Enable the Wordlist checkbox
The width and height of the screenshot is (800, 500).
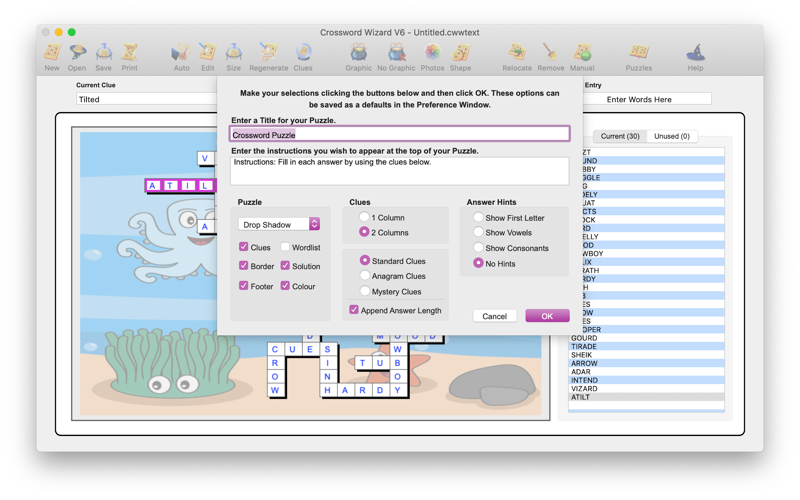click(x=285, y=247)
